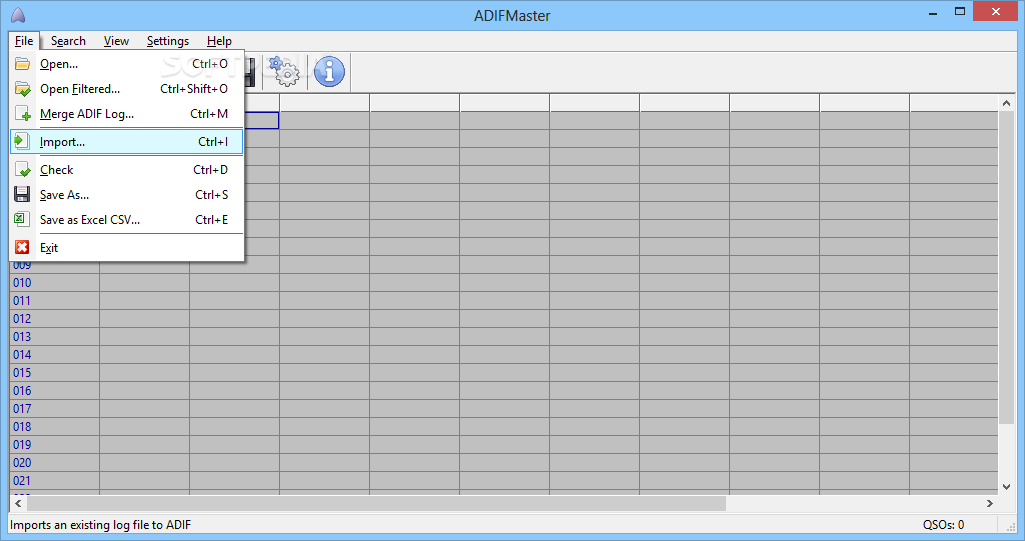Click the open folder icon beside Open...
The width and height of the screenshot is (1025, 541).
pos(22,64)
